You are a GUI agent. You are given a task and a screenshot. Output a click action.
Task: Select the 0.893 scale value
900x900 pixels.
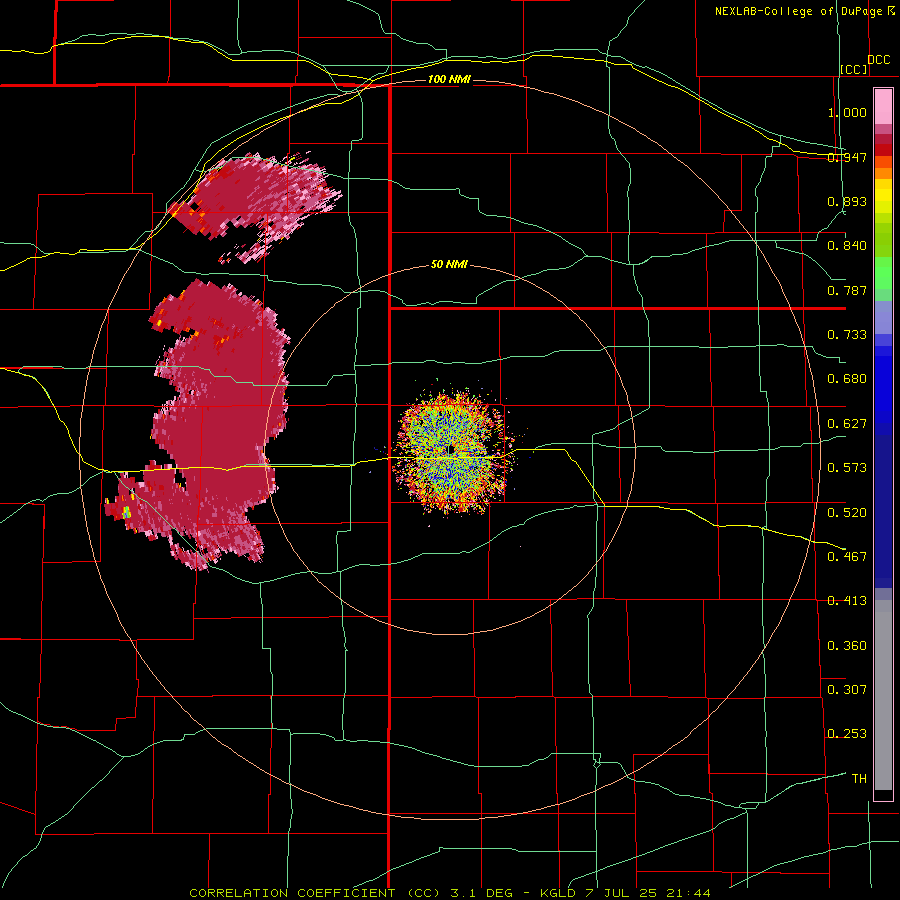[x=847, y=201]
